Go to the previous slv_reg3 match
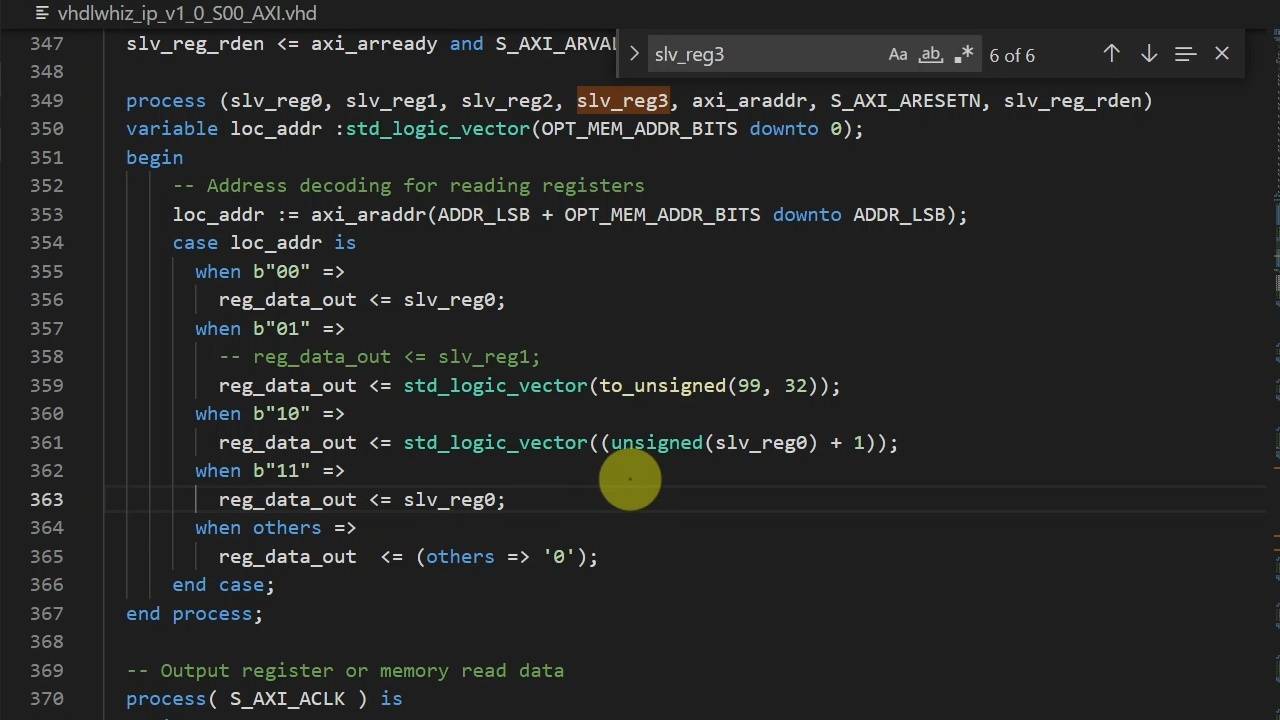This screenshot has height=720, width=1280. tap(1111, 54)
